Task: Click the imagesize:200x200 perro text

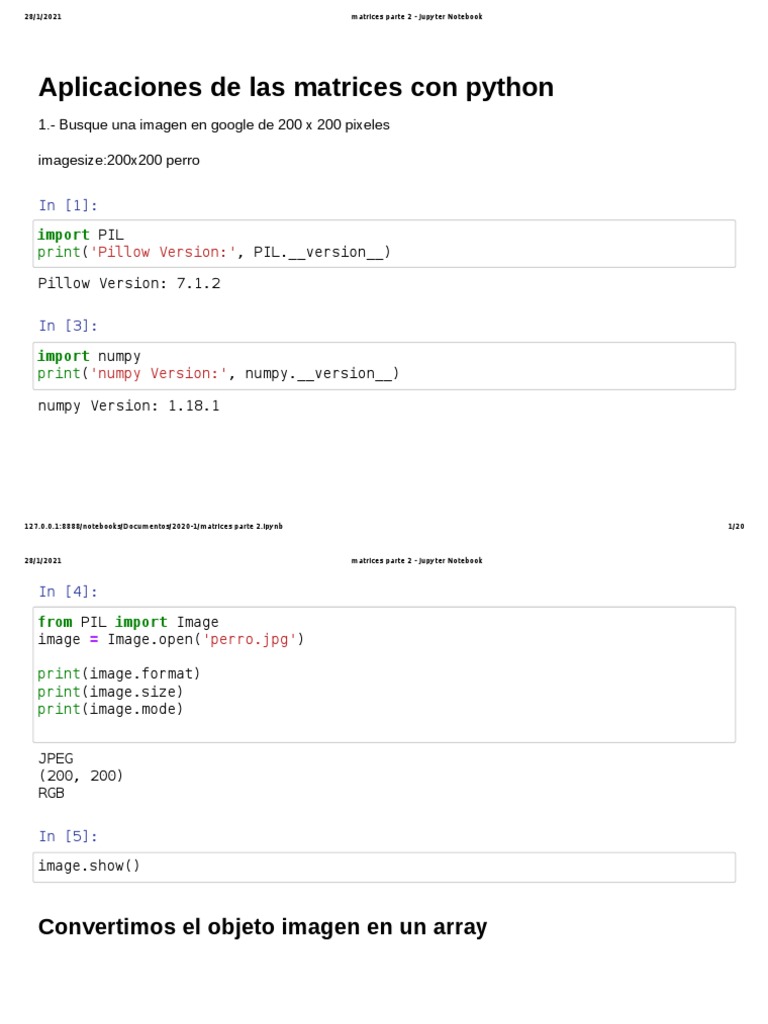Action: (x=119, y=160)
